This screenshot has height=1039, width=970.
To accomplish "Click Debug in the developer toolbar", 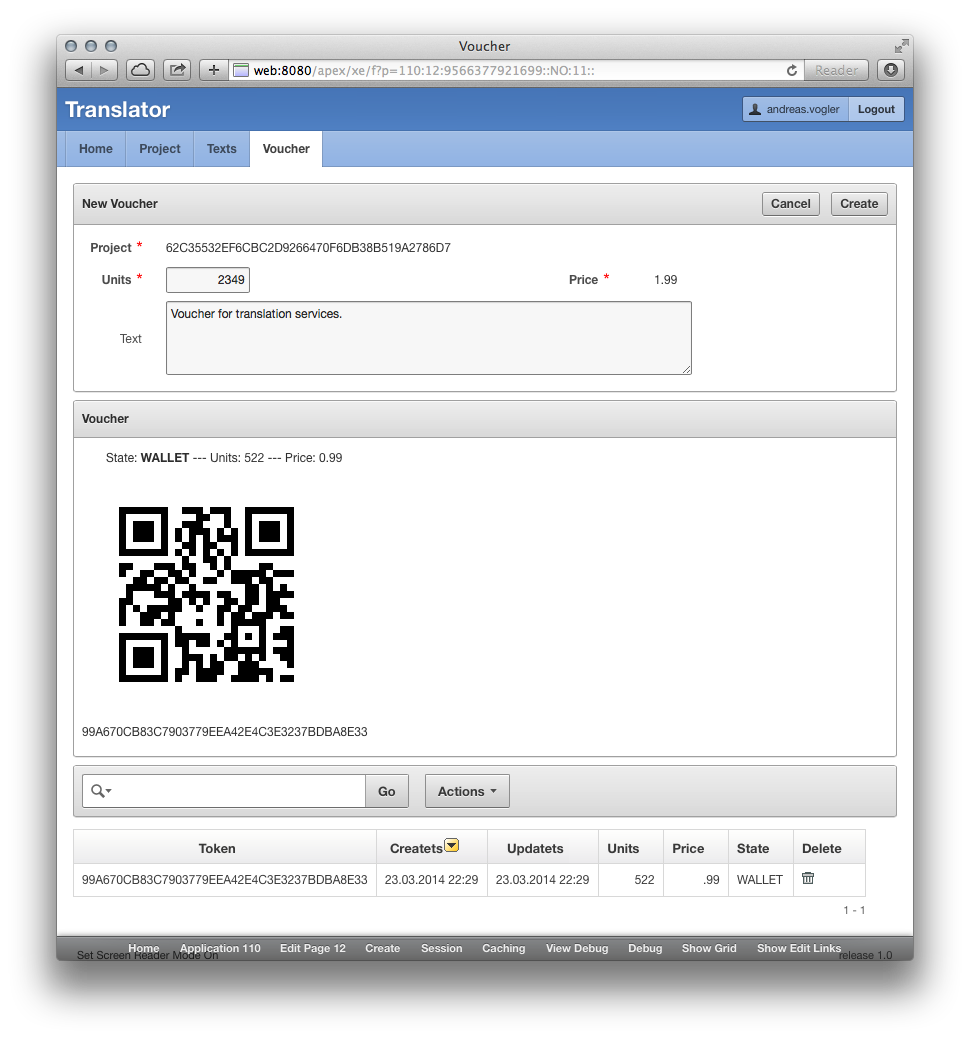I will pyautogui.click(x=645, y=948).
